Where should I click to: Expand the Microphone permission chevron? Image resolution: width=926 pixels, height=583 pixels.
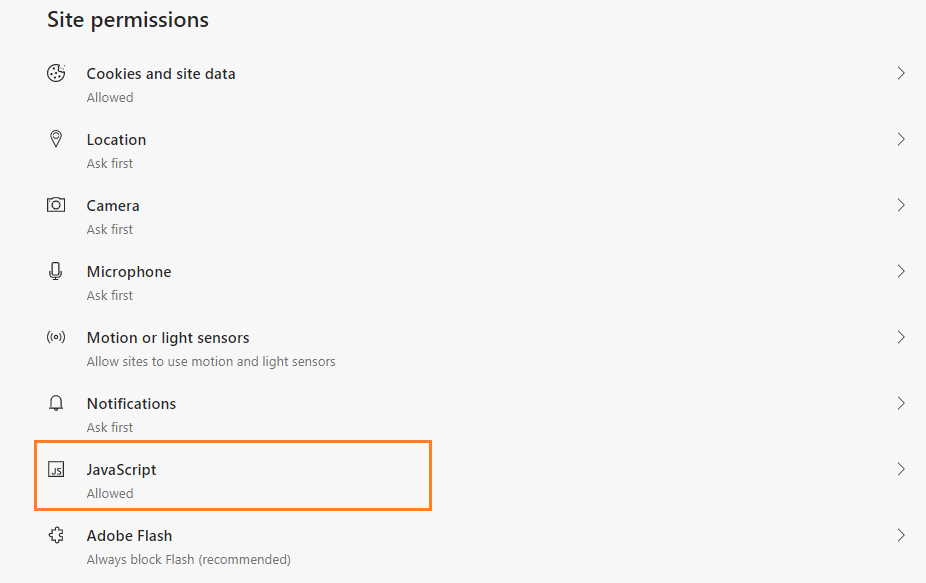click(900, 271)
